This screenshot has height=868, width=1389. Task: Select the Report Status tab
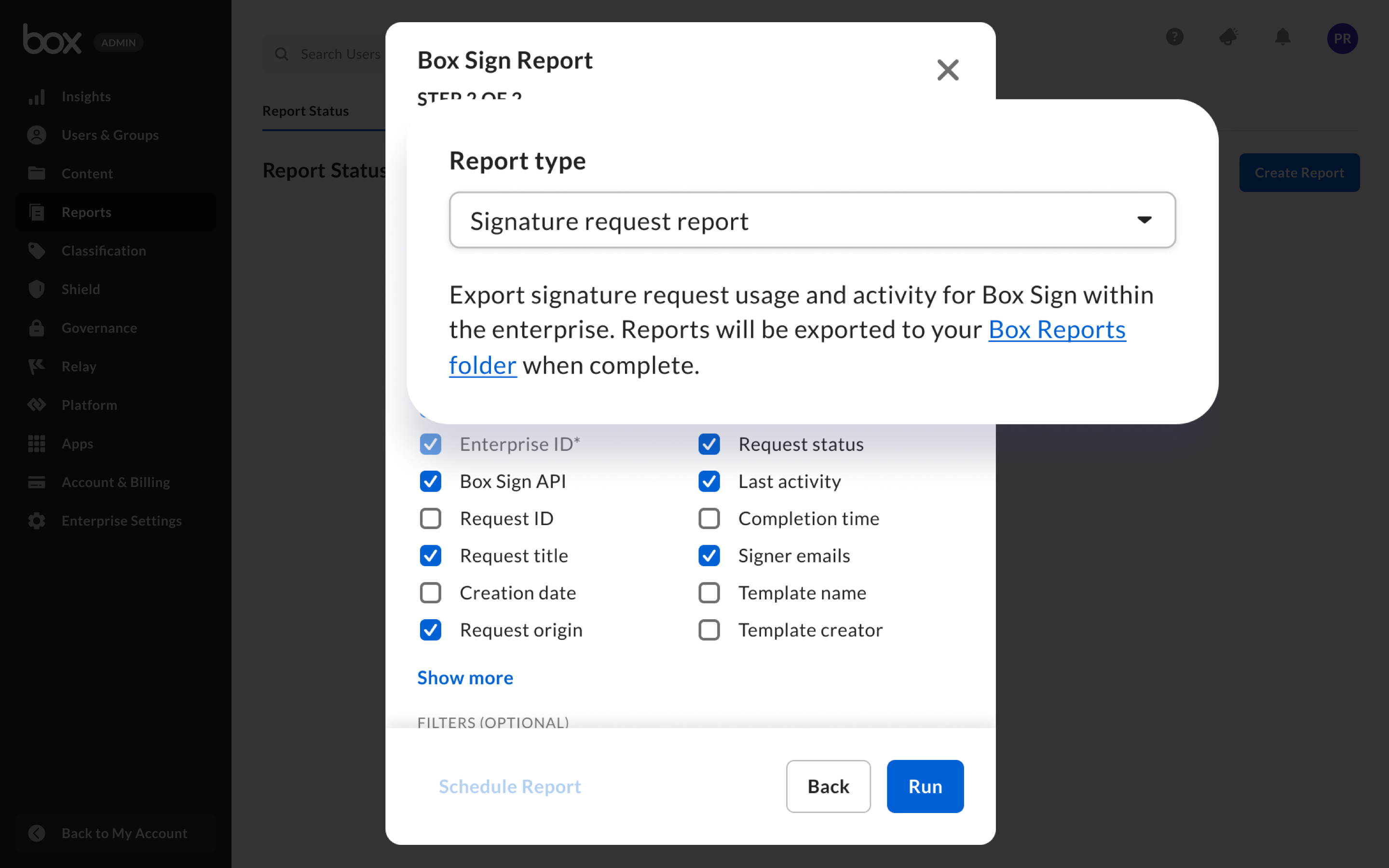click(x=305, y=111)
